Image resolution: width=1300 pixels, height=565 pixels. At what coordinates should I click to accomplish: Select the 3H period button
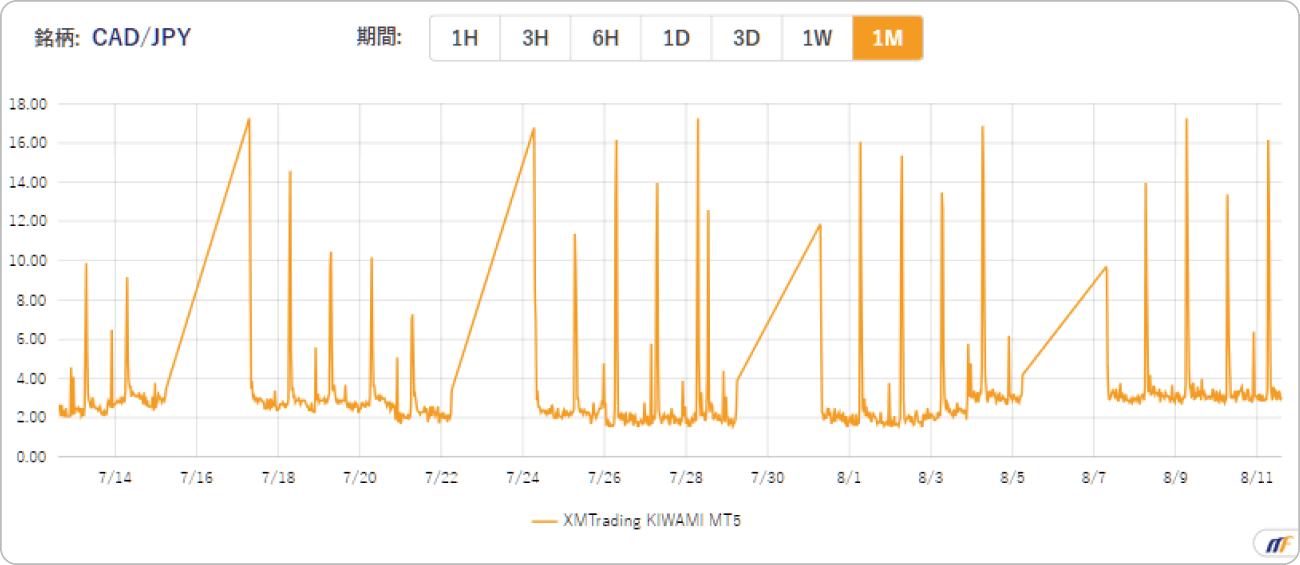(535, 39)
